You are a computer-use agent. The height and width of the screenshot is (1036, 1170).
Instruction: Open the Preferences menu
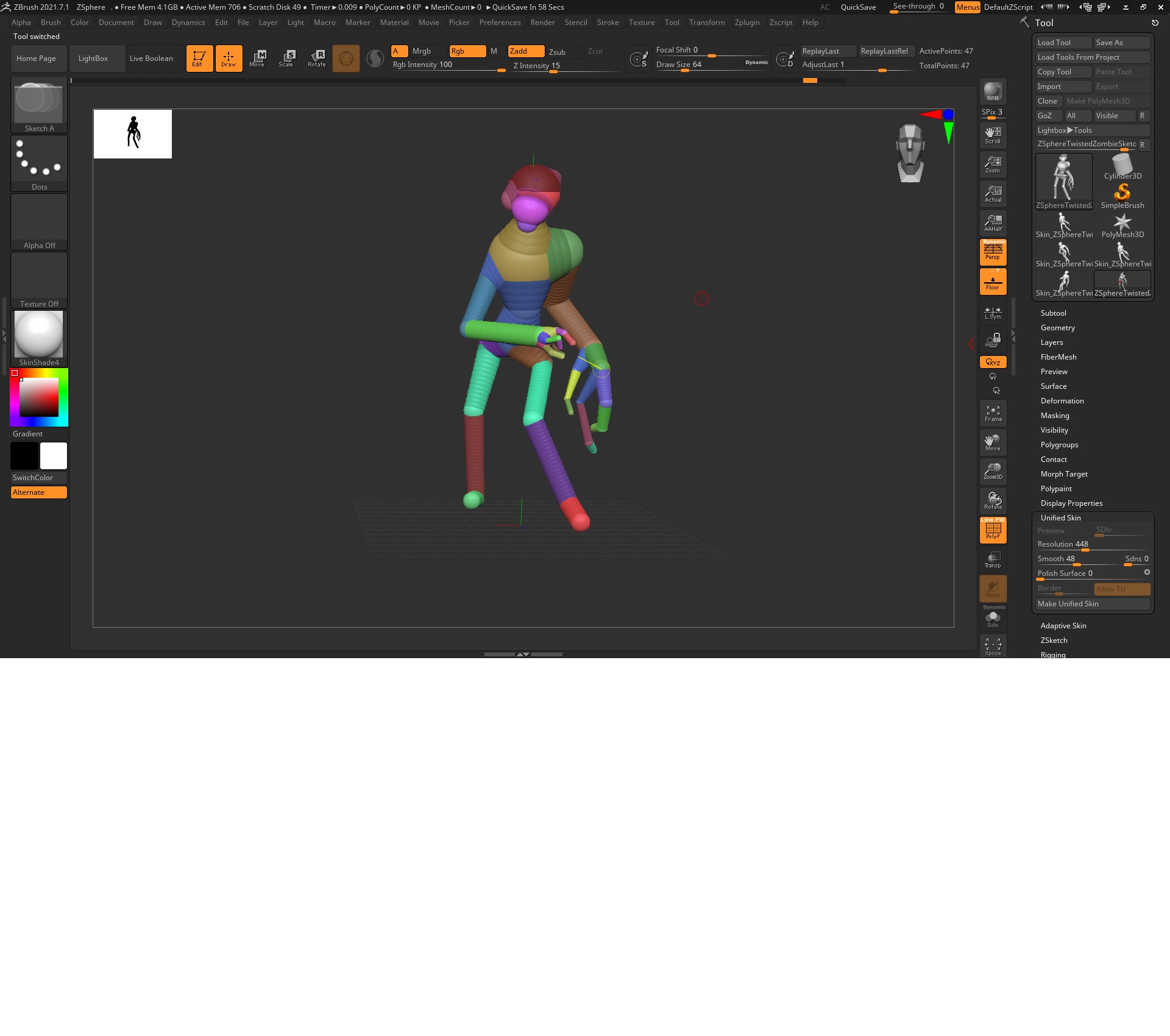(x=500, y=23)
